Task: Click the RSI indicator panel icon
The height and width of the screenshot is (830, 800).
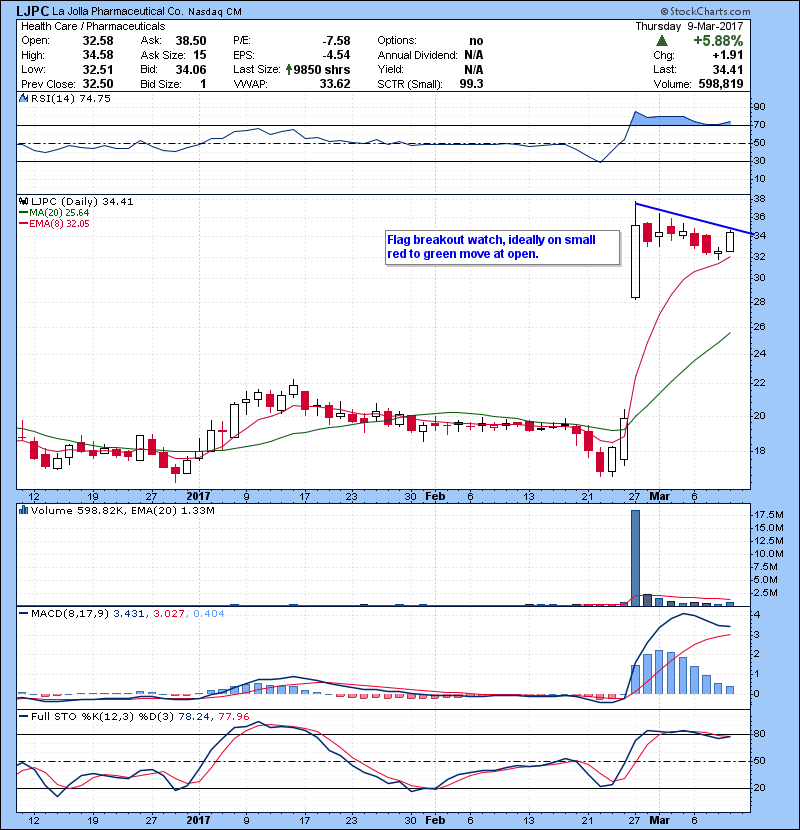Action: (x=23, y=98)
